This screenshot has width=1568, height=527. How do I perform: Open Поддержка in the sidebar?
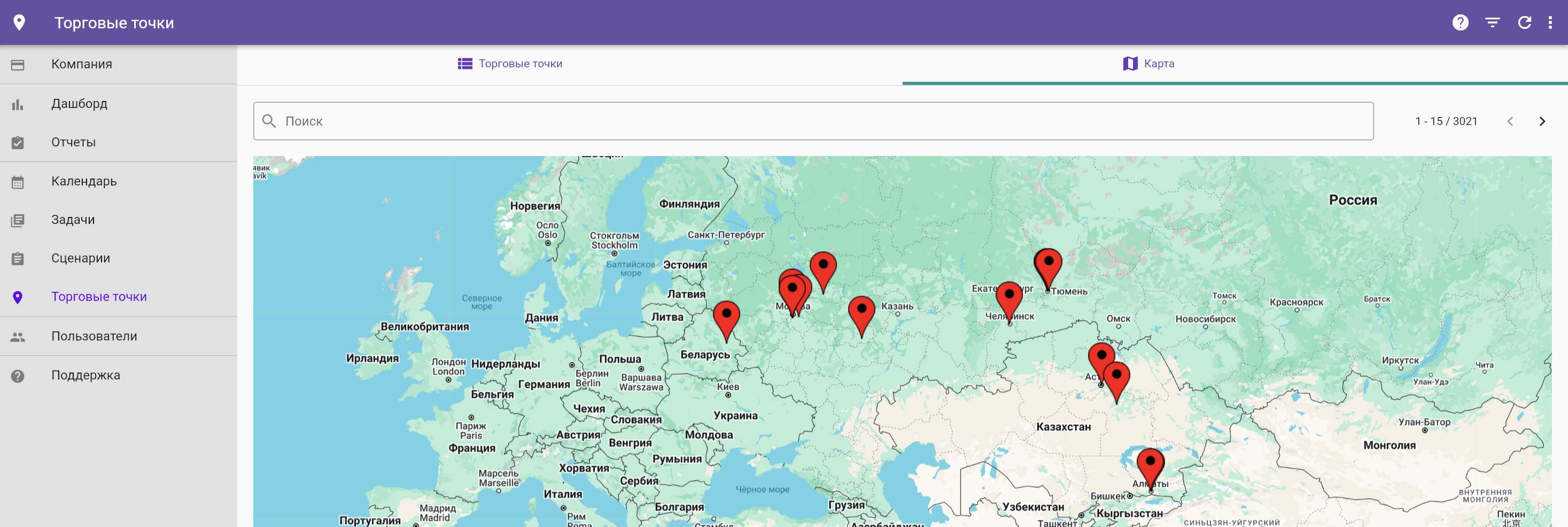coord(118,375)
